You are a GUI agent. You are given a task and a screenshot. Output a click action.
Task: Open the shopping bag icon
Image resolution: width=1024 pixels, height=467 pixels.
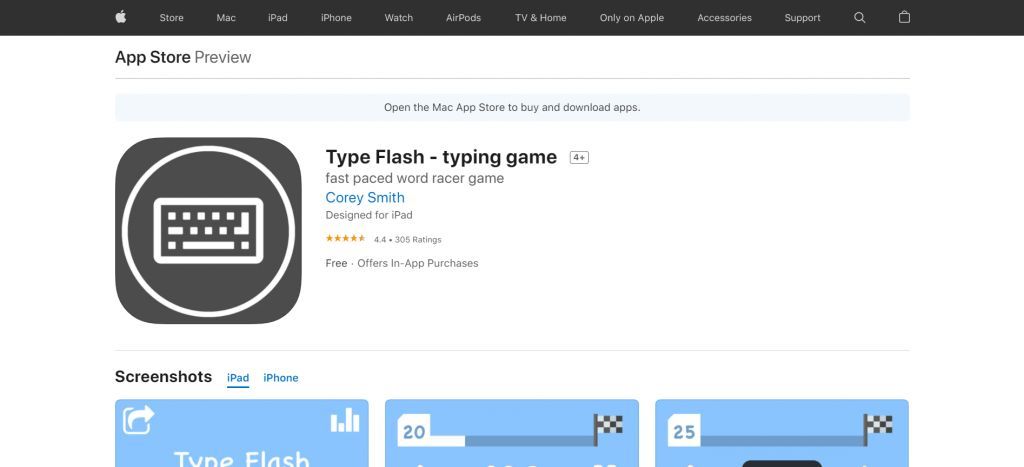904,18
